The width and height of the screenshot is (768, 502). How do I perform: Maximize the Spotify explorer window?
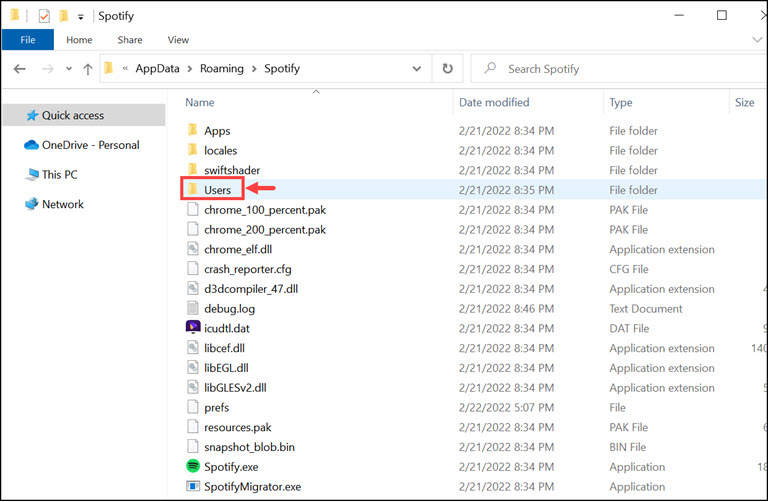721,15
